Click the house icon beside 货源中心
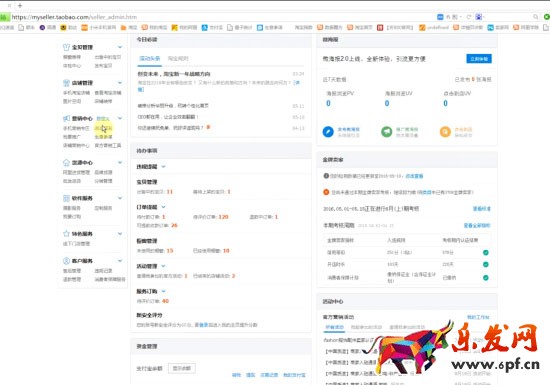The image size is (550, 385). [x=66, y=162]
